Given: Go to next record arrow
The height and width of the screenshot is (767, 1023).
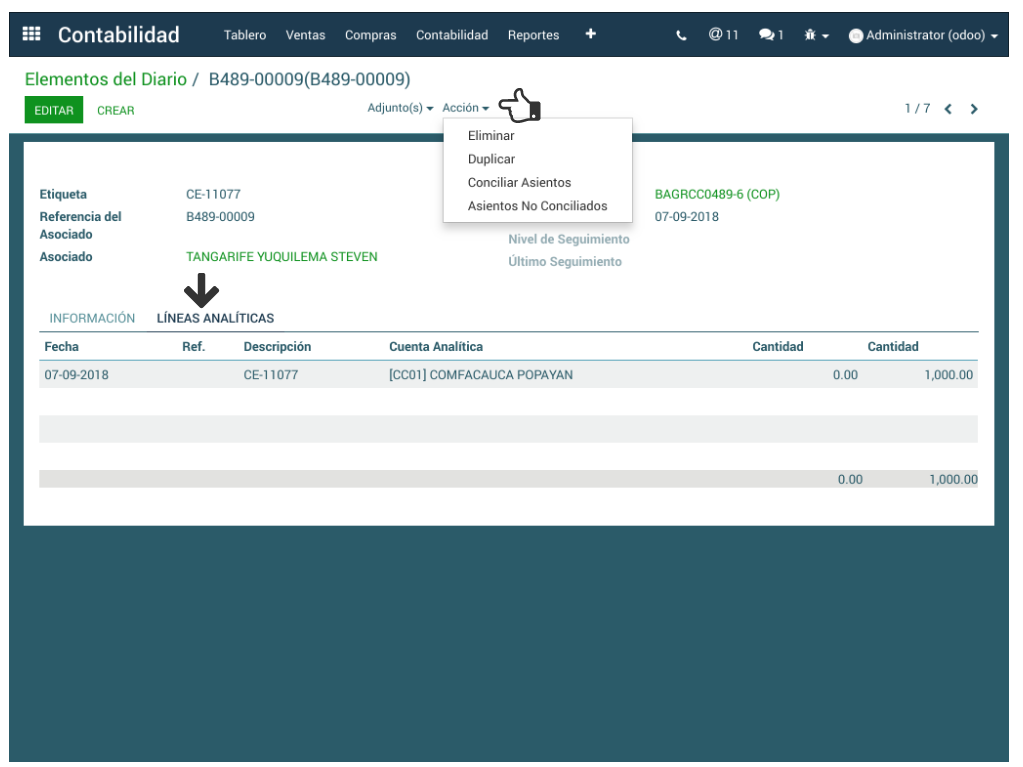Looking at the screenshot, I should pos(974,109).
